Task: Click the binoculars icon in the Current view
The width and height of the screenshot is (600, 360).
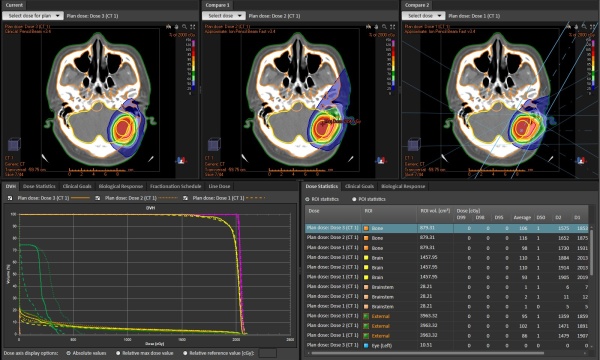Action: (x=168, y=27)
